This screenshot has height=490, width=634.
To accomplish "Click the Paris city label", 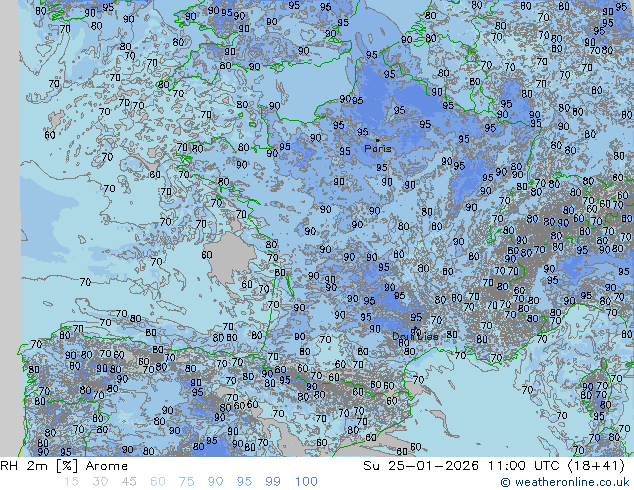I will point(378,148).
